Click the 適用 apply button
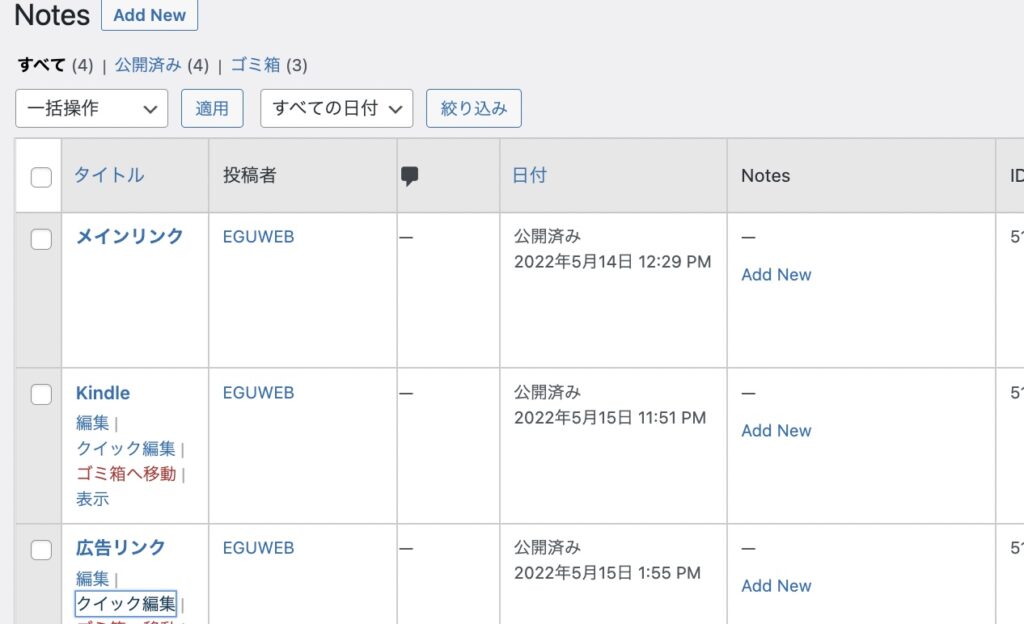This screenshot has height=624, width=1024. click(x=212, y=108)
